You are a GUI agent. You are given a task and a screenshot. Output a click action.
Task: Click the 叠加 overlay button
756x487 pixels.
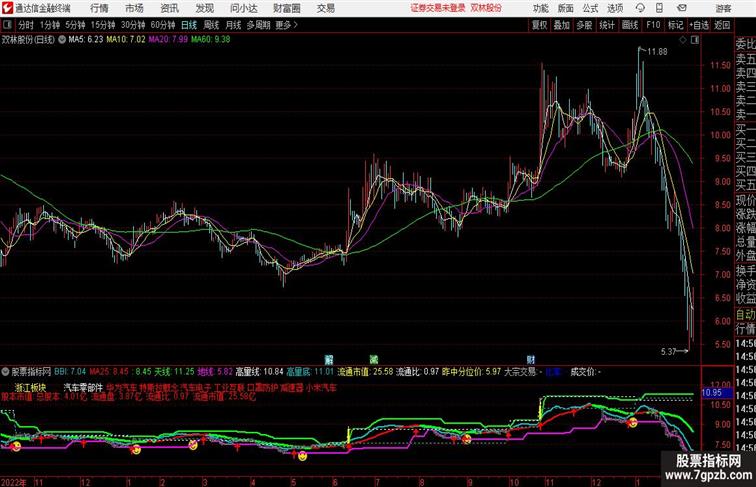562,25
